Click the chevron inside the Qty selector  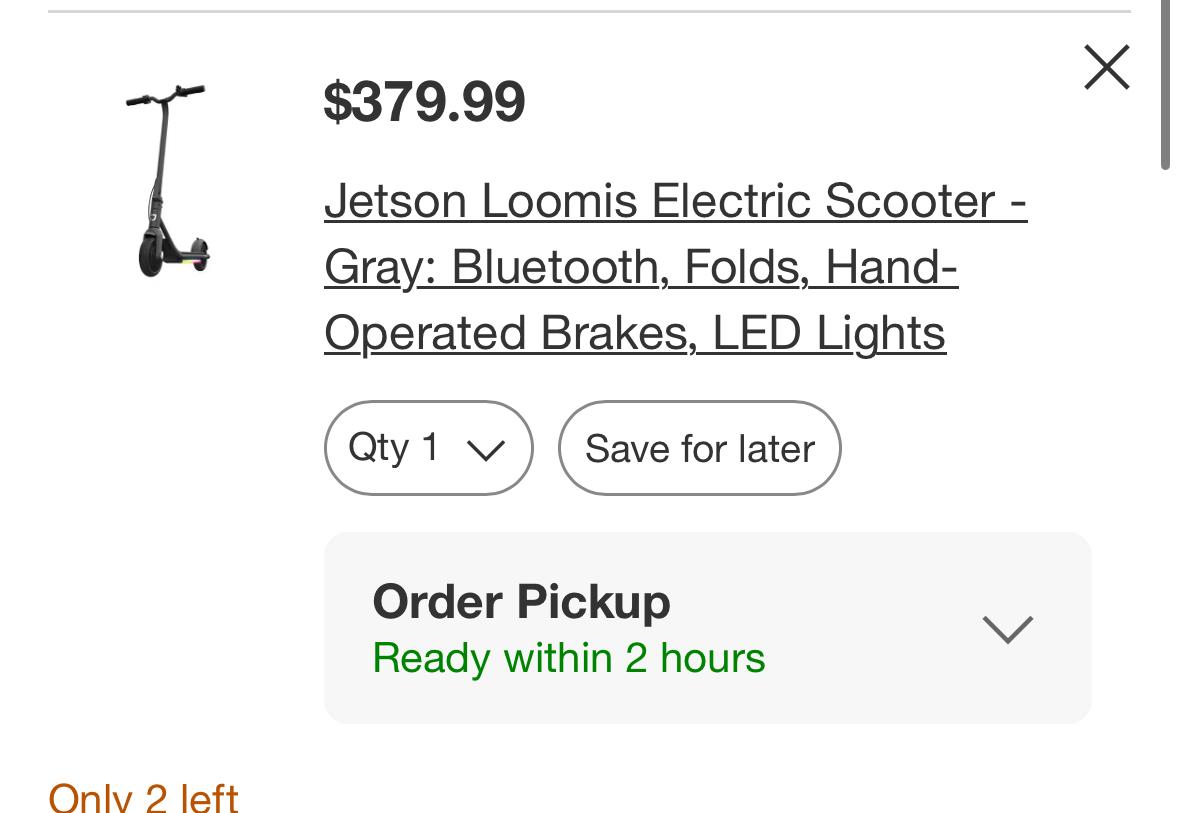click(x=486, y=451)
